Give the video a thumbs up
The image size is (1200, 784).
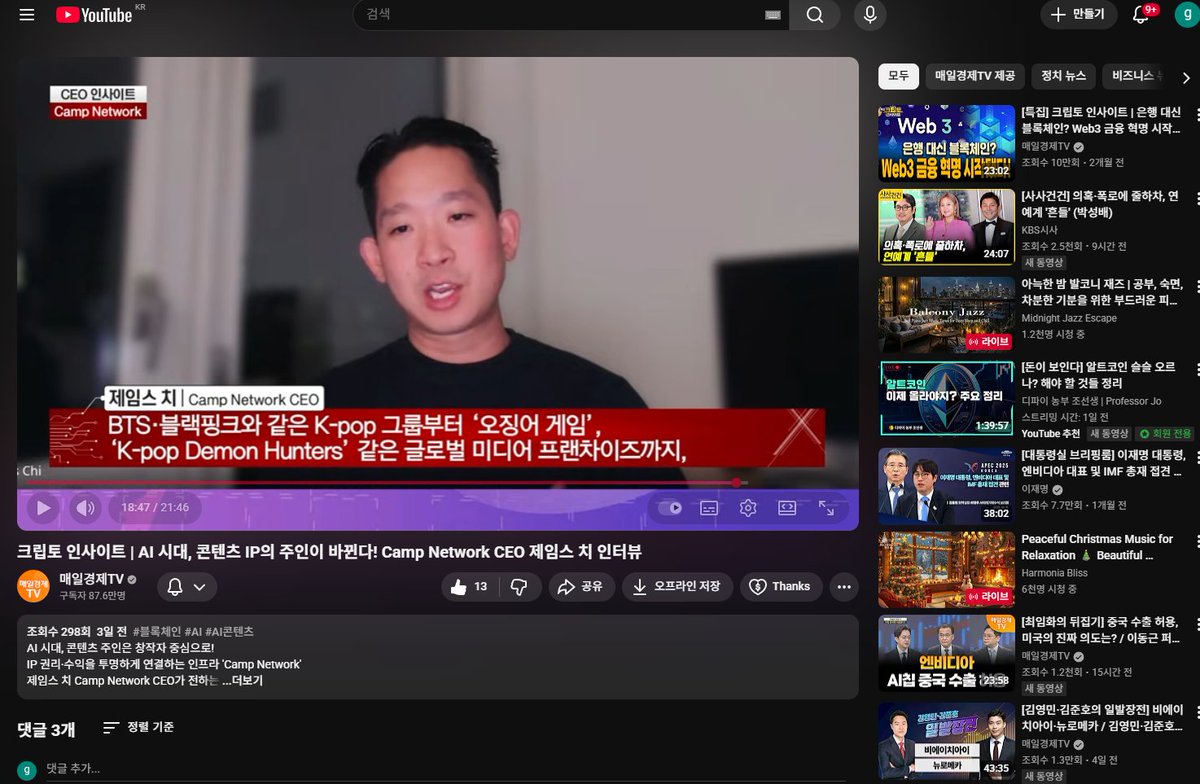[x=460, y=587]
